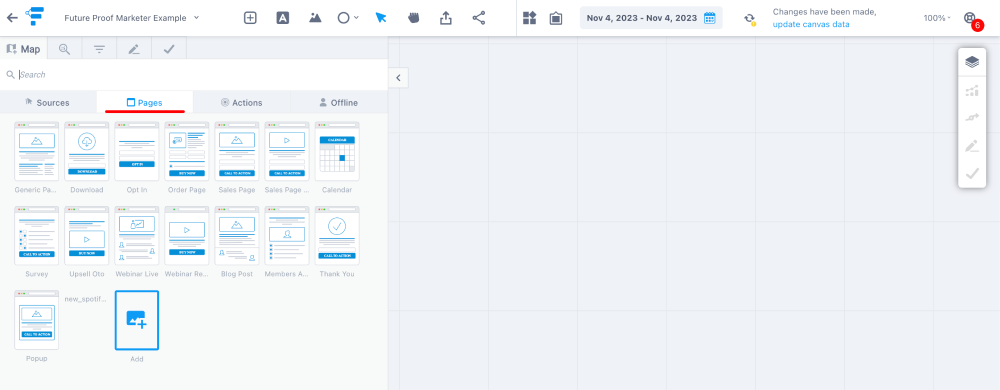This screenshot has height=390, width=1000.
Task: Select the Blog Post page thumbnail
Action: point(237,236)
